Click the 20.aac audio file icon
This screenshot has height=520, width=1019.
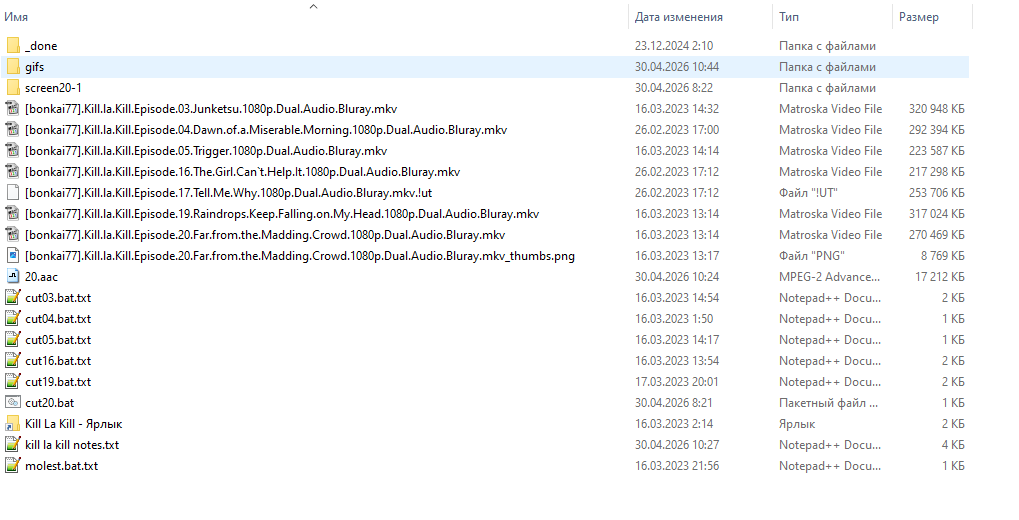click(x=13, y=276)
